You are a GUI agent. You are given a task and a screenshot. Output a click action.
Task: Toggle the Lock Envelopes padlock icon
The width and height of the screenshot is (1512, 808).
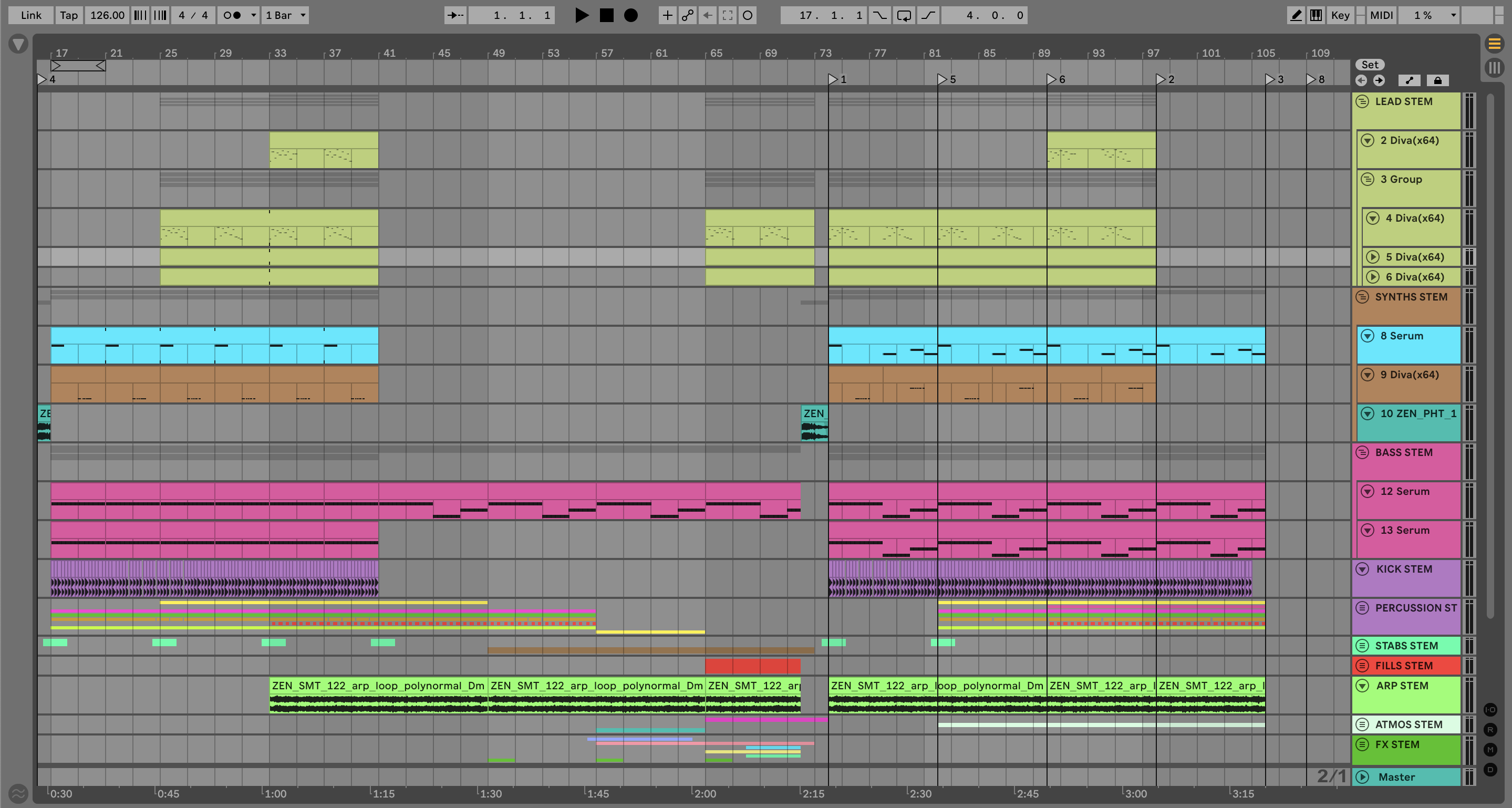click(x=1437, y=80)
